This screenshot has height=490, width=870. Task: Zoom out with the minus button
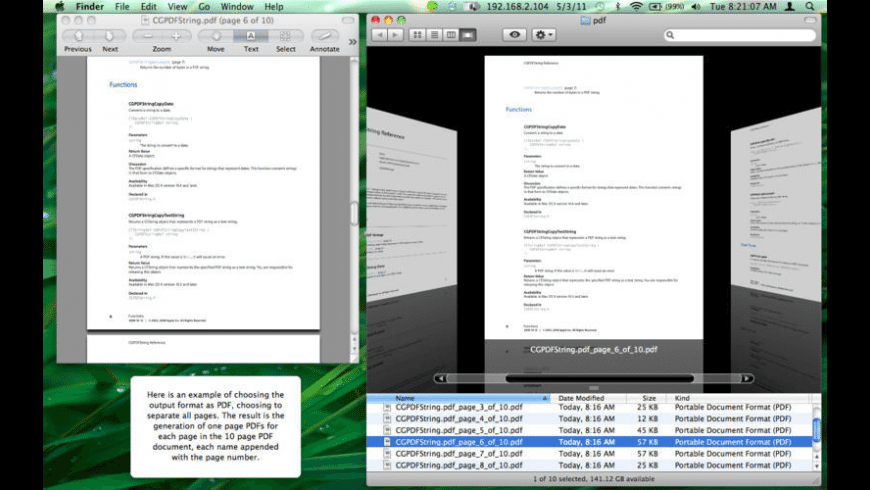[x=148, y=36]
